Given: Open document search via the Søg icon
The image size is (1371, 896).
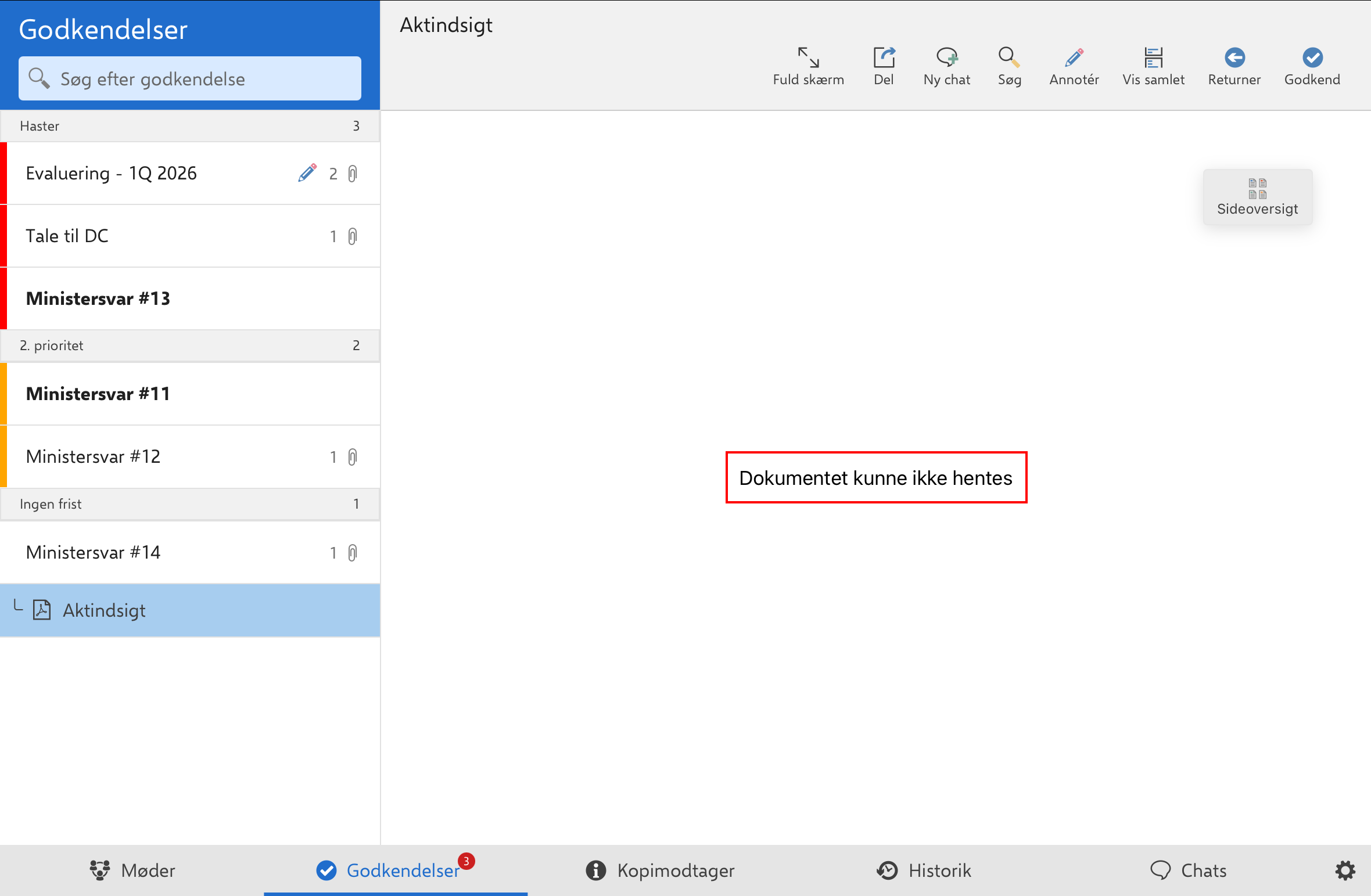Looking at the screenshot, I should point(1009,66).
